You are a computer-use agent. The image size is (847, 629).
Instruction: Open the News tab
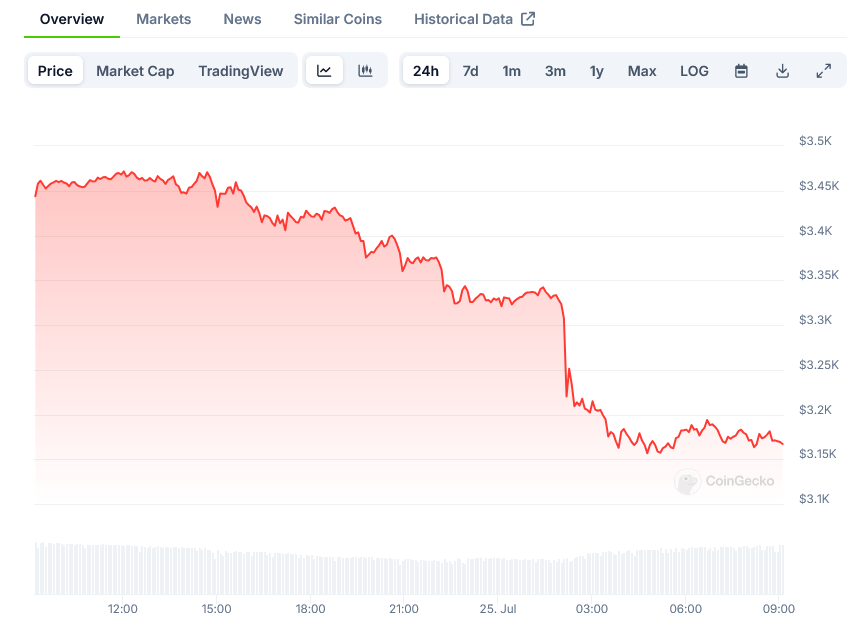pyautogui.click(x=242, y=19)
